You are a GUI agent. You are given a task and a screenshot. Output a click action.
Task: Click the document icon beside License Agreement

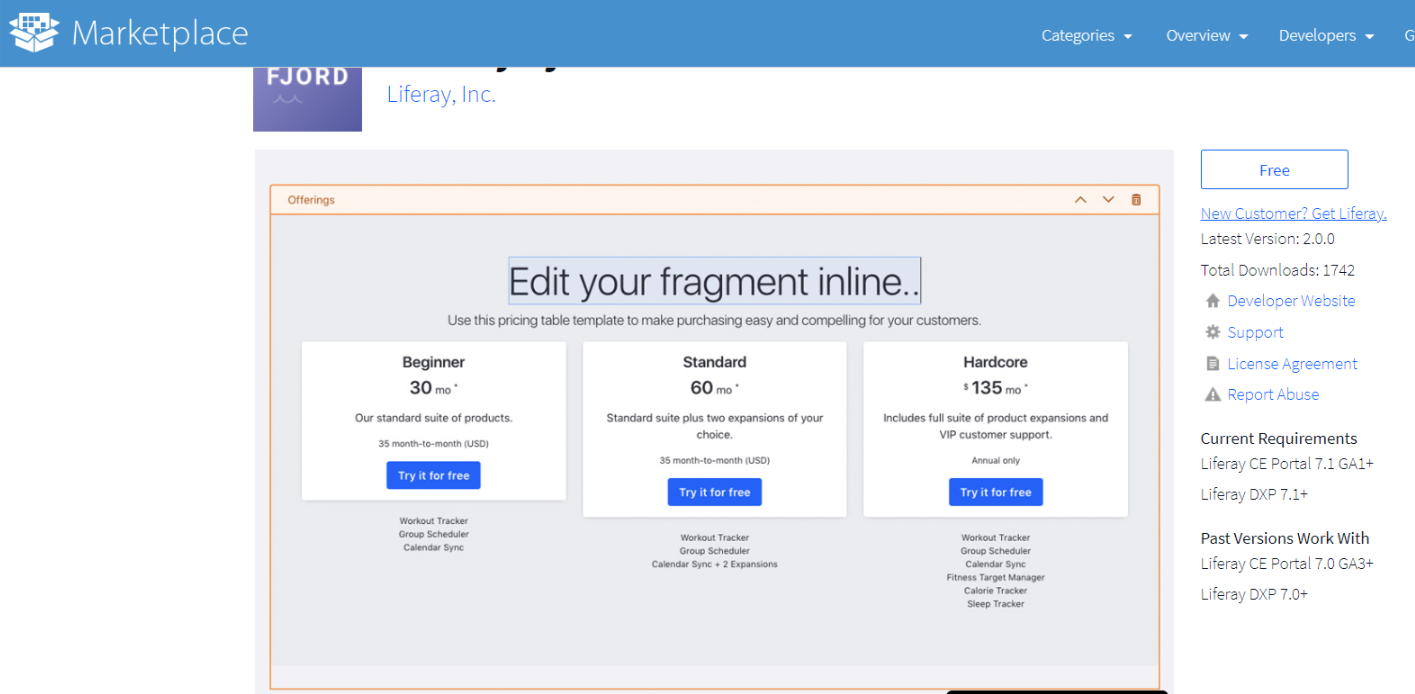tap(1213, 364)
